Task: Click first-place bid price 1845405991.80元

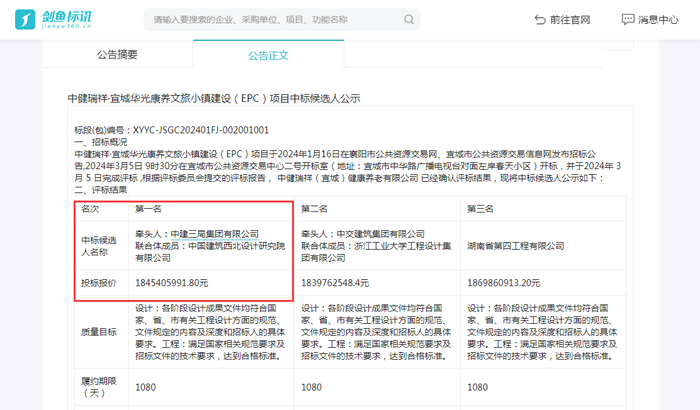Action: point(172,283)
